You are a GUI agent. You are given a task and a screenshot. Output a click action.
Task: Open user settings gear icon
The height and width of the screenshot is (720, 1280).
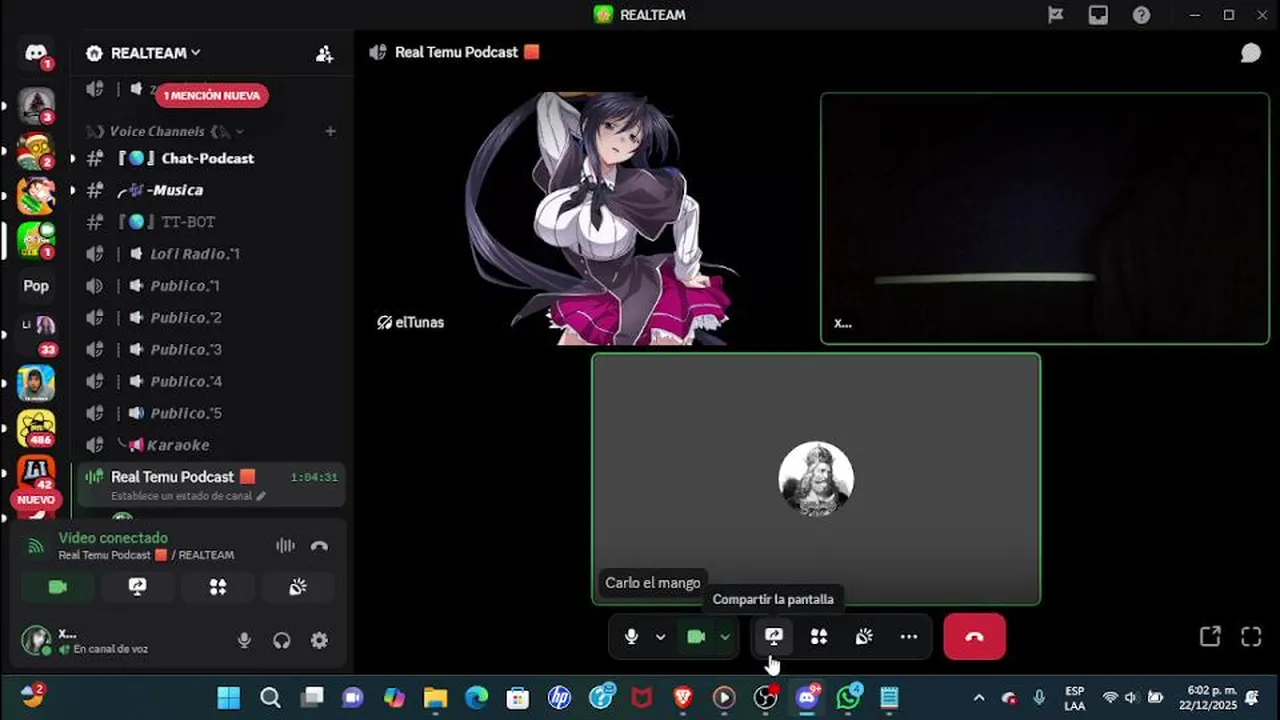click(319, 641)
